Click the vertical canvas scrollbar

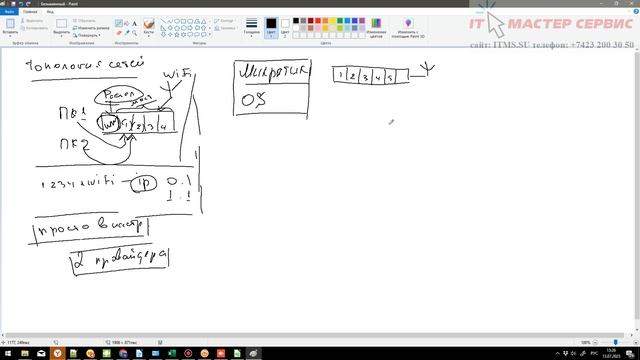coord(637,187)
